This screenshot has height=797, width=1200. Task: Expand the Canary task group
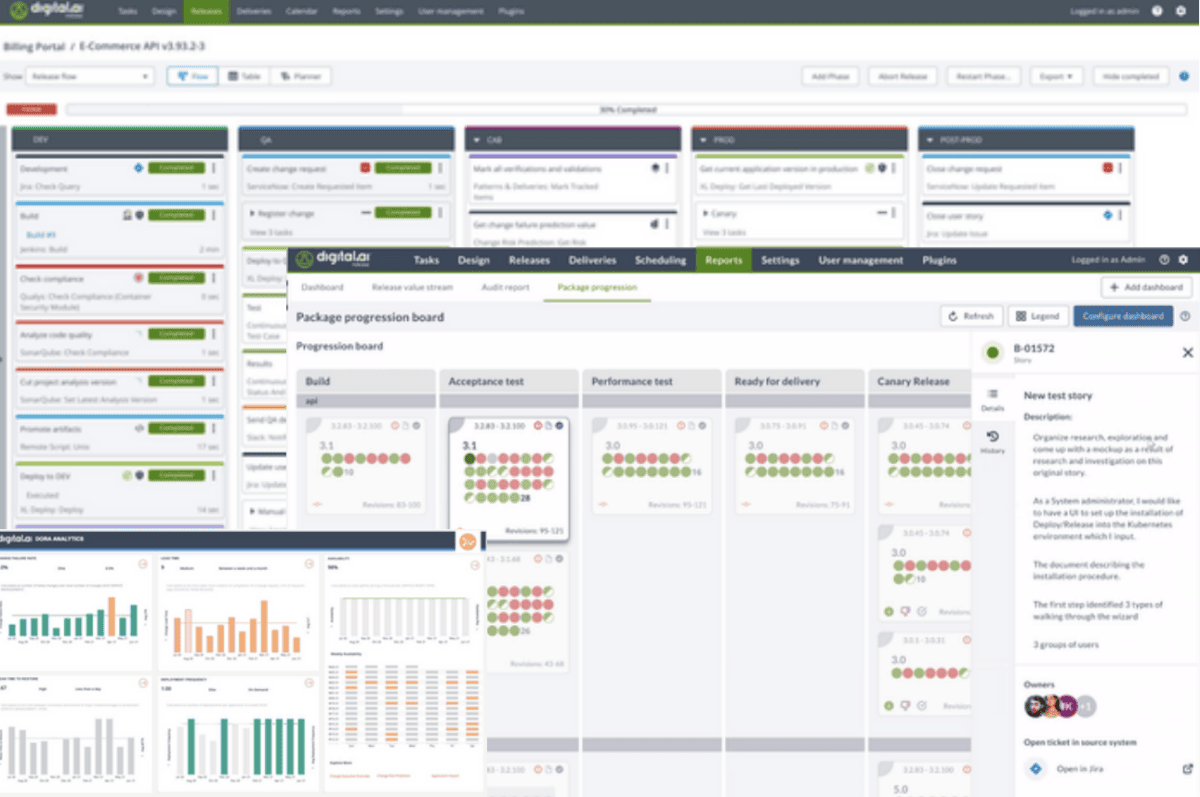tap(704, 213)
